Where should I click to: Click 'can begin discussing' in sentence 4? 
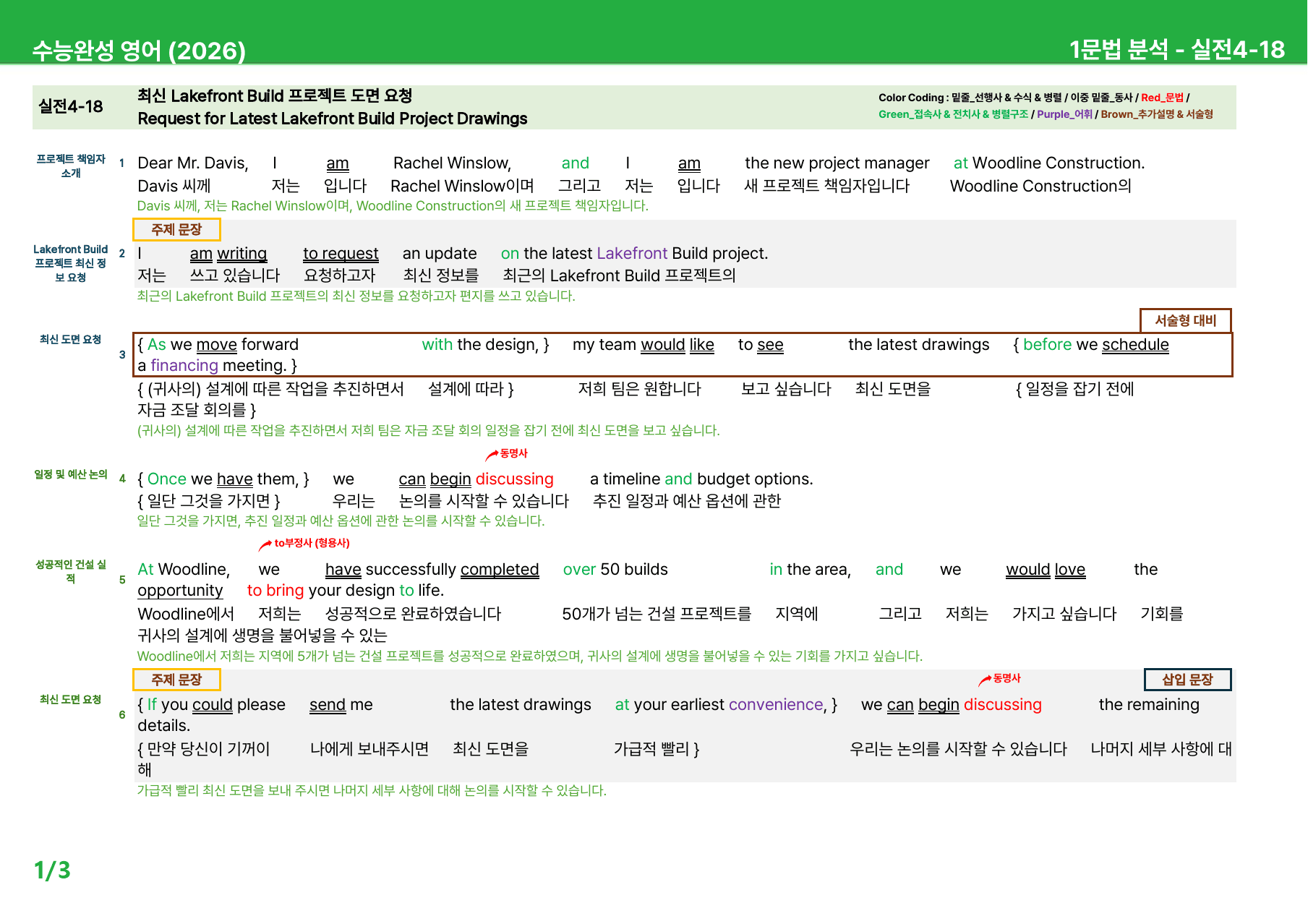(x=476, y=479)
